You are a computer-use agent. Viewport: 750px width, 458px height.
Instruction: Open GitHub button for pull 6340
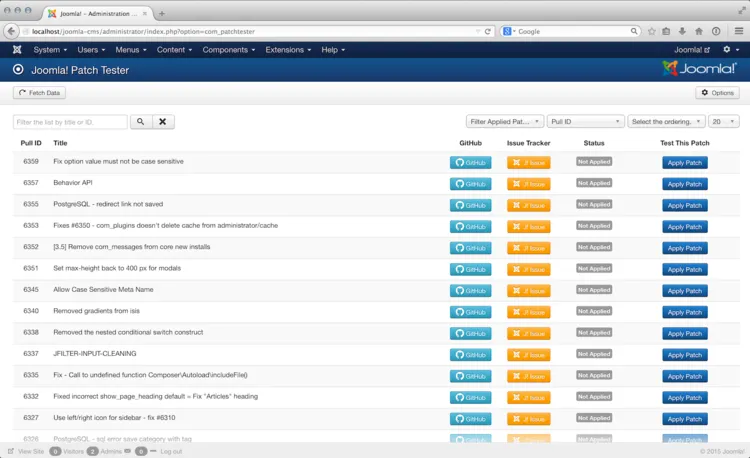pyautogui.click(x=470, y=312)
